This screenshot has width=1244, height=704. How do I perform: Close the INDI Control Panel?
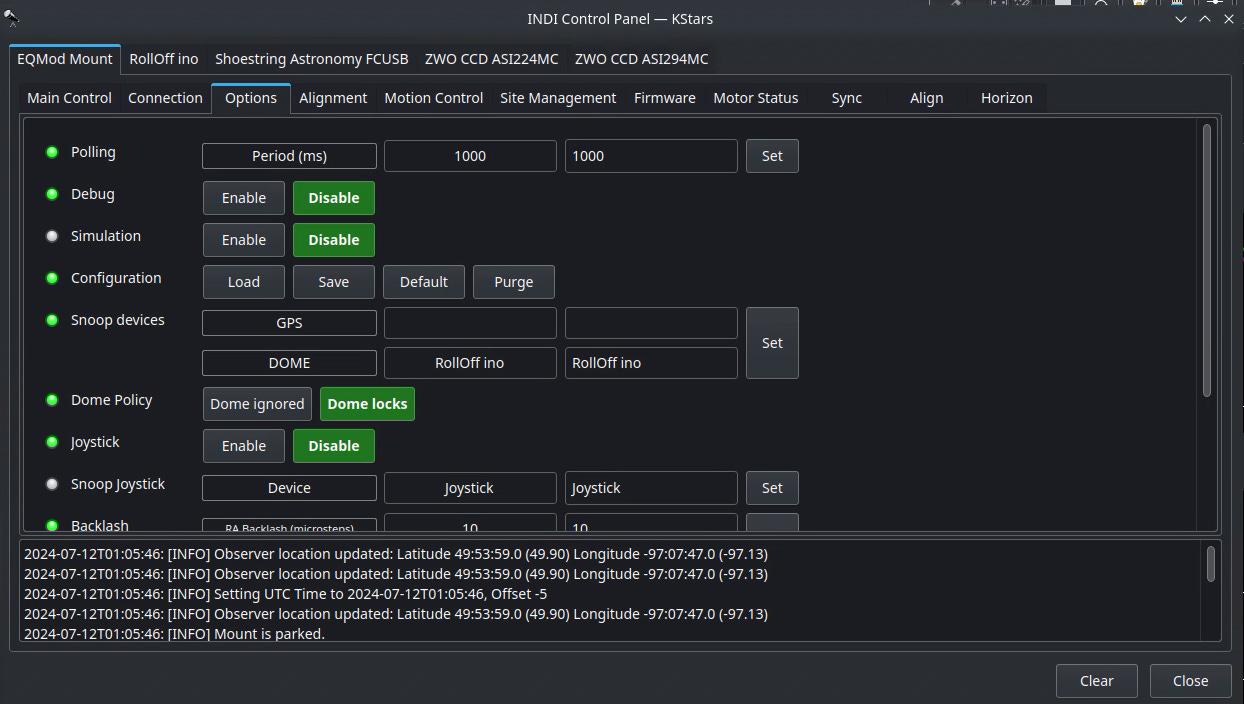[x=1191, y=681]
